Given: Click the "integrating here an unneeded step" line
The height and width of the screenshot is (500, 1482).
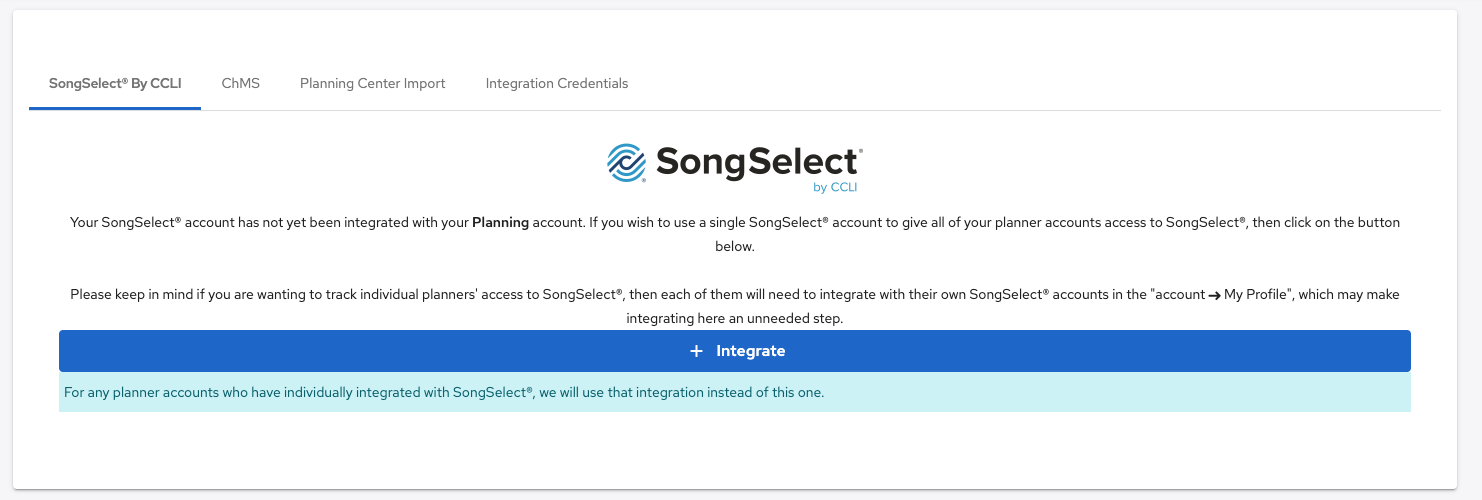Looking at the screenshot, I should (x=735, y=319).
